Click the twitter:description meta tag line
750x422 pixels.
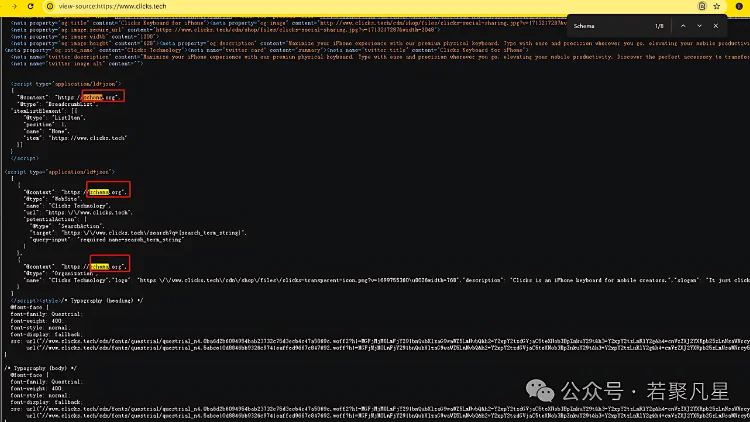tap(380, 56)
